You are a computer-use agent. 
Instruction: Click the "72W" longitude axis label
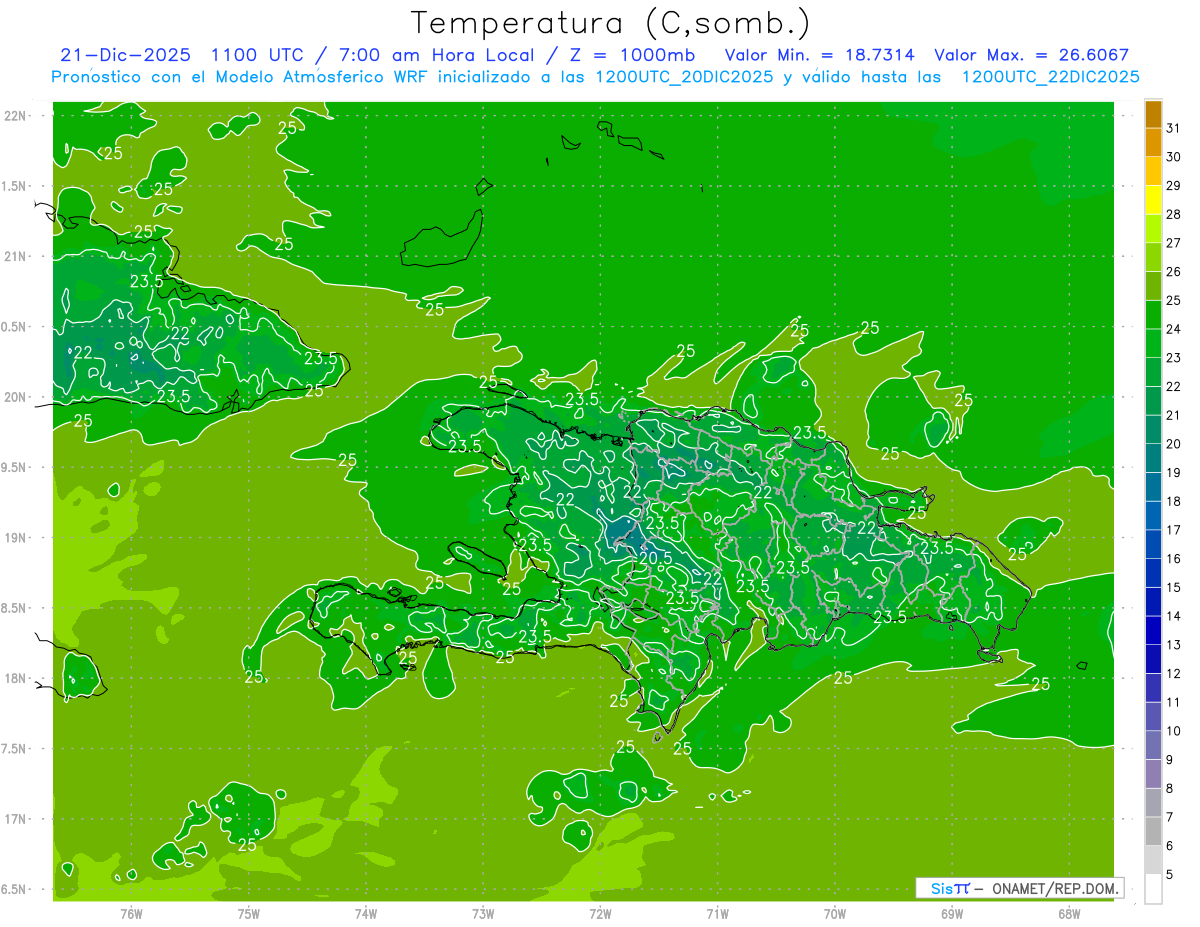(x=600, y=914)
